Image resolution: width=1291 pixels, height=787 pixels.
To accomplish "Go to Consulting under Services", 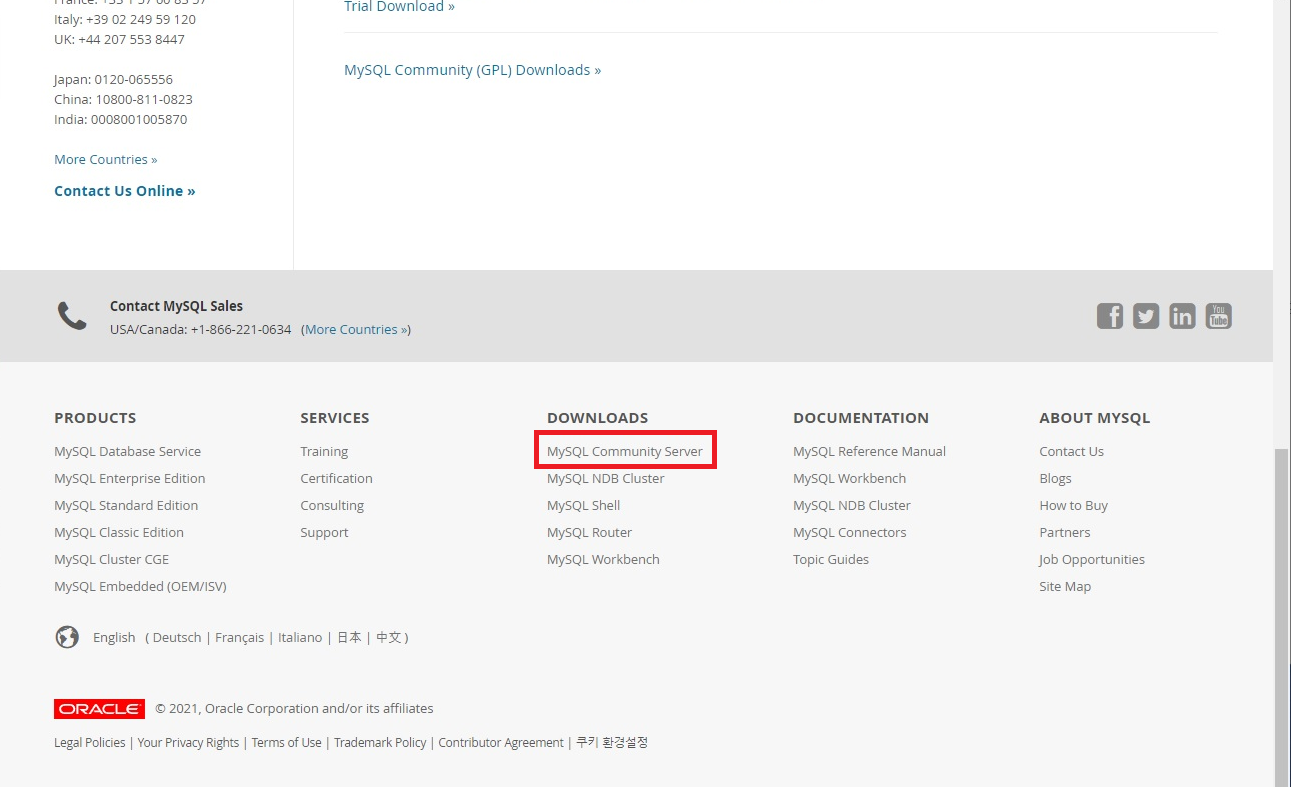I will pos(332,506).
